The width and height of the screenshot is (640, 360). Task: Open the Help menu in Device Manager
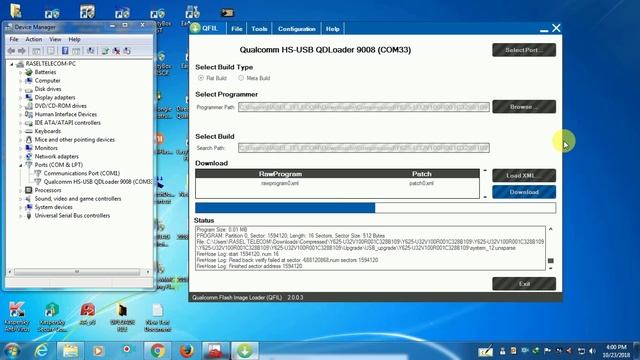pyautogui.click(x=74, y=39)
